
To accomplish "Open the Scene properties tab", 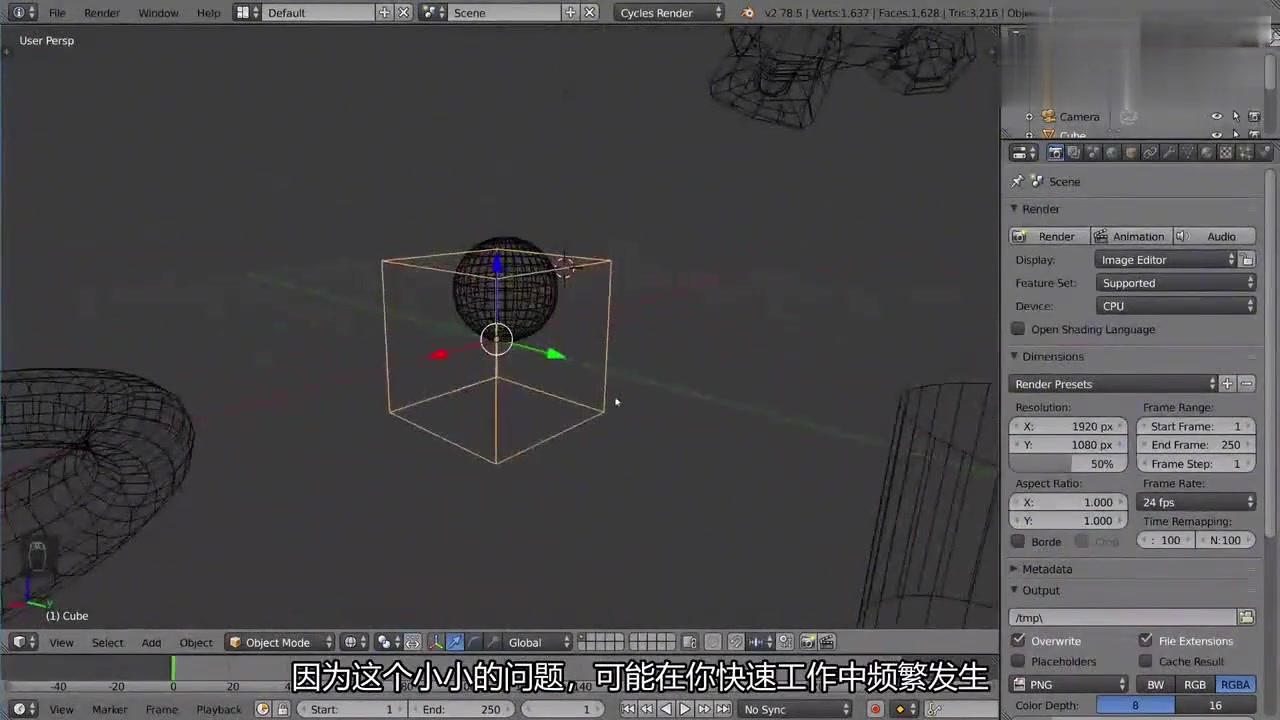I will coord(1093,153).
